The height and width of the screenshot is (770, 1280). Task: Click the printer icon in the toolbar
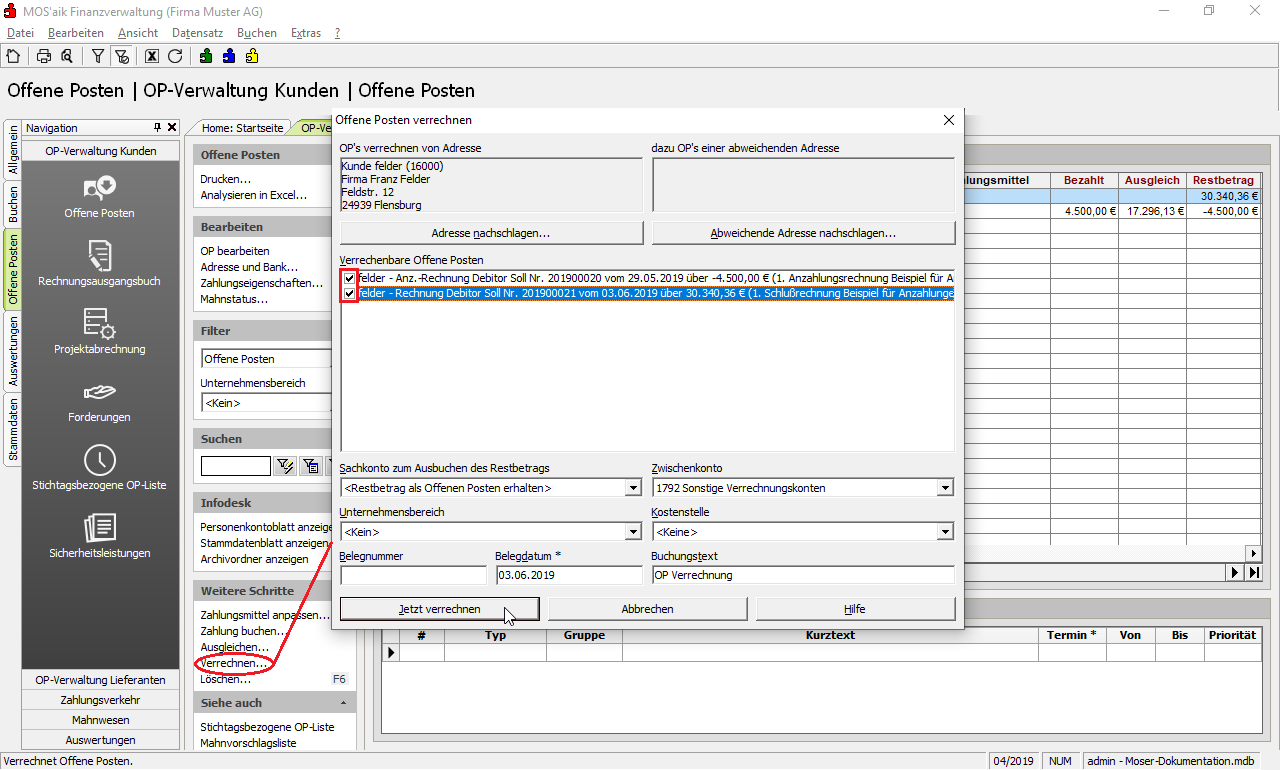coord(44,56)
